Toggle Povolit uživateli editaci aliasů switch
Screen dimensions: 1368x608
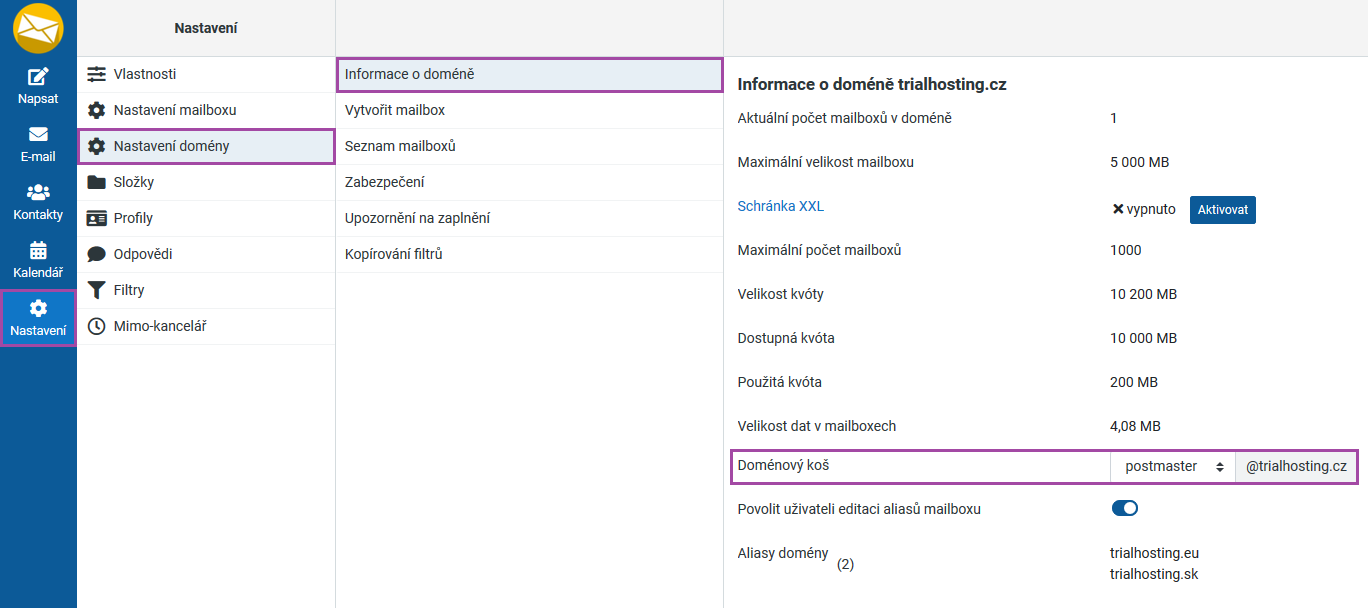click(x=1125, y=509)
